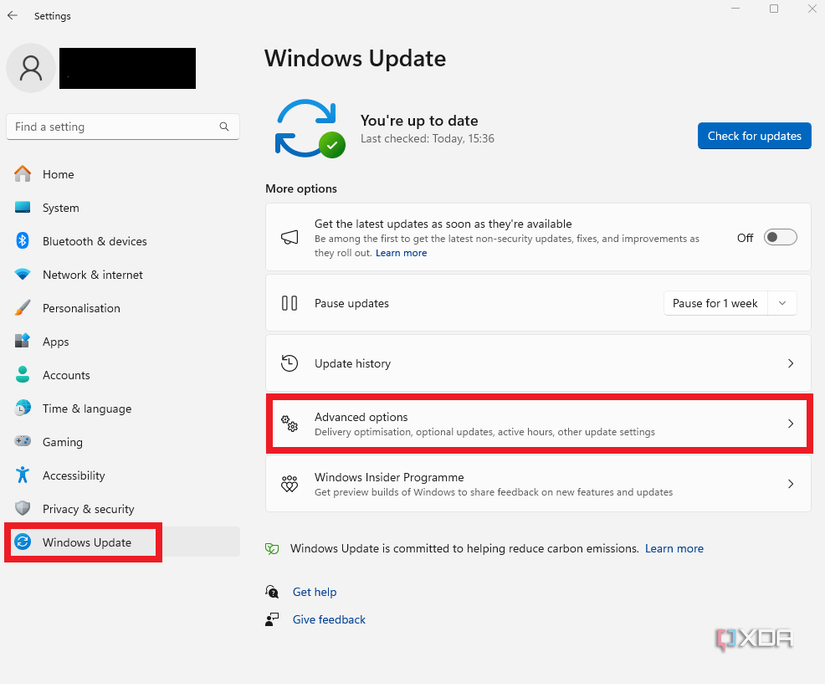
Task: Click the user profile avatar
Action: click(31, 68)
